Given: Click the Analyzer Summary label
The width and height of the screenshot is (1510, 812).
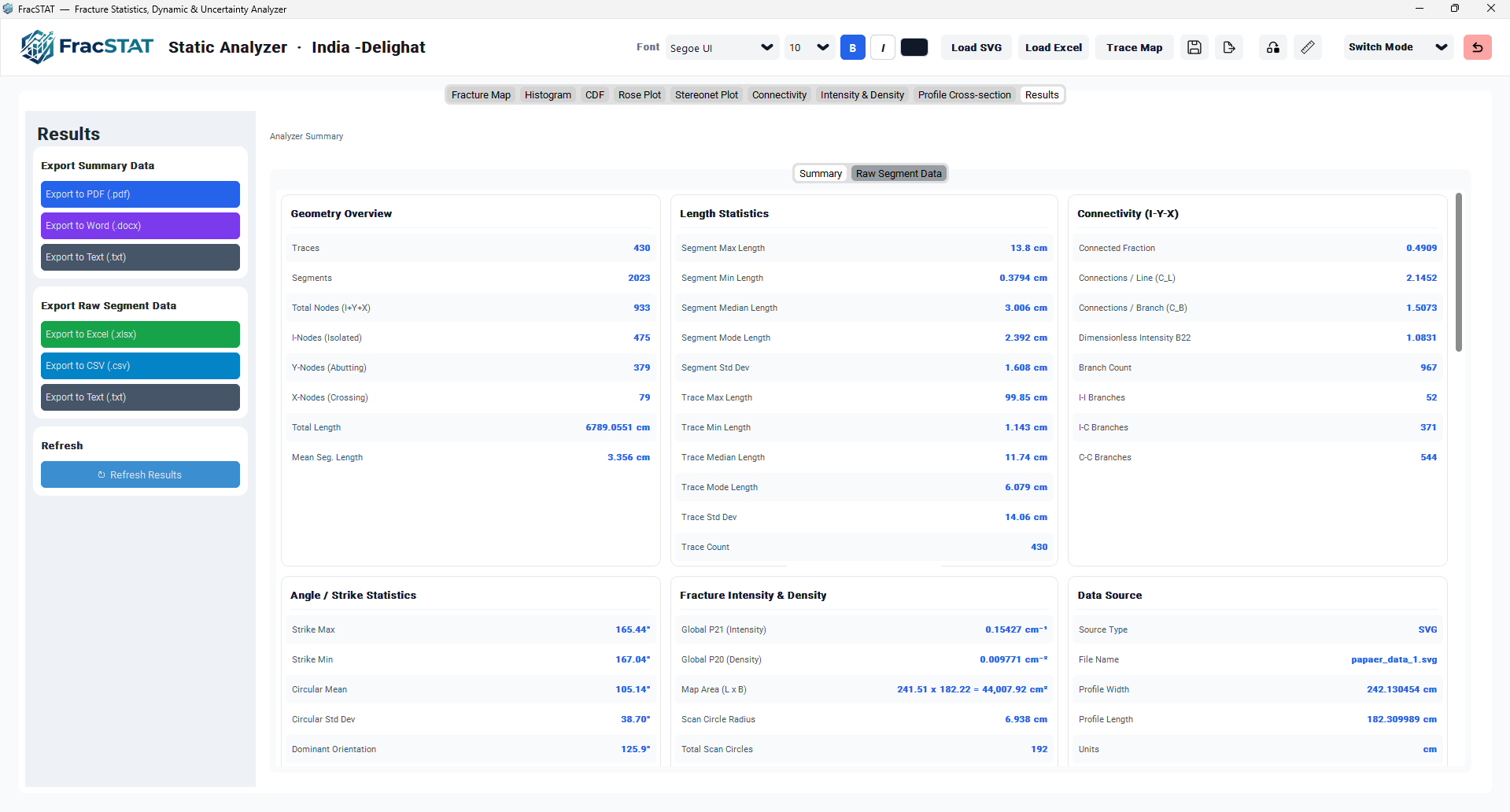Looking at the screenshot, I should click(x=306, y=136).
